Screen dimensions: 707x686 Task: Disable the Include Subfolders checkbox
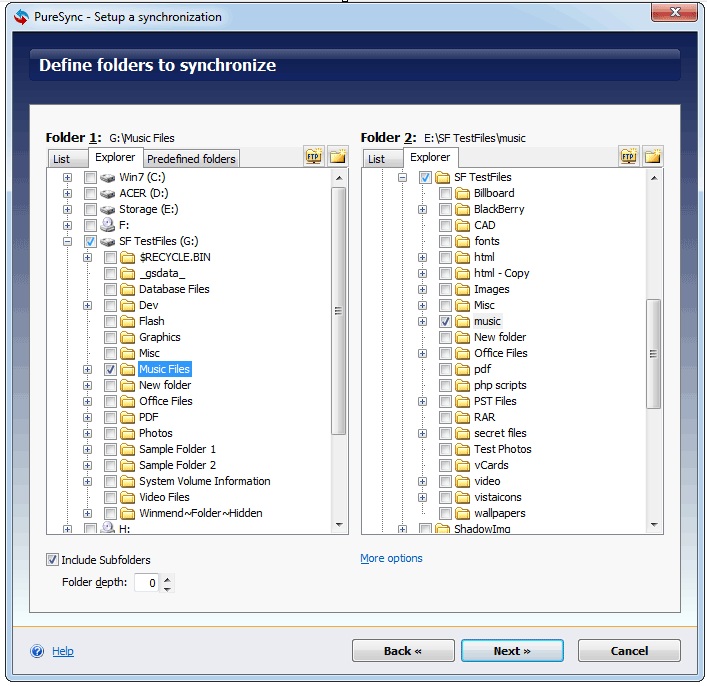click(x=52, y=560)
